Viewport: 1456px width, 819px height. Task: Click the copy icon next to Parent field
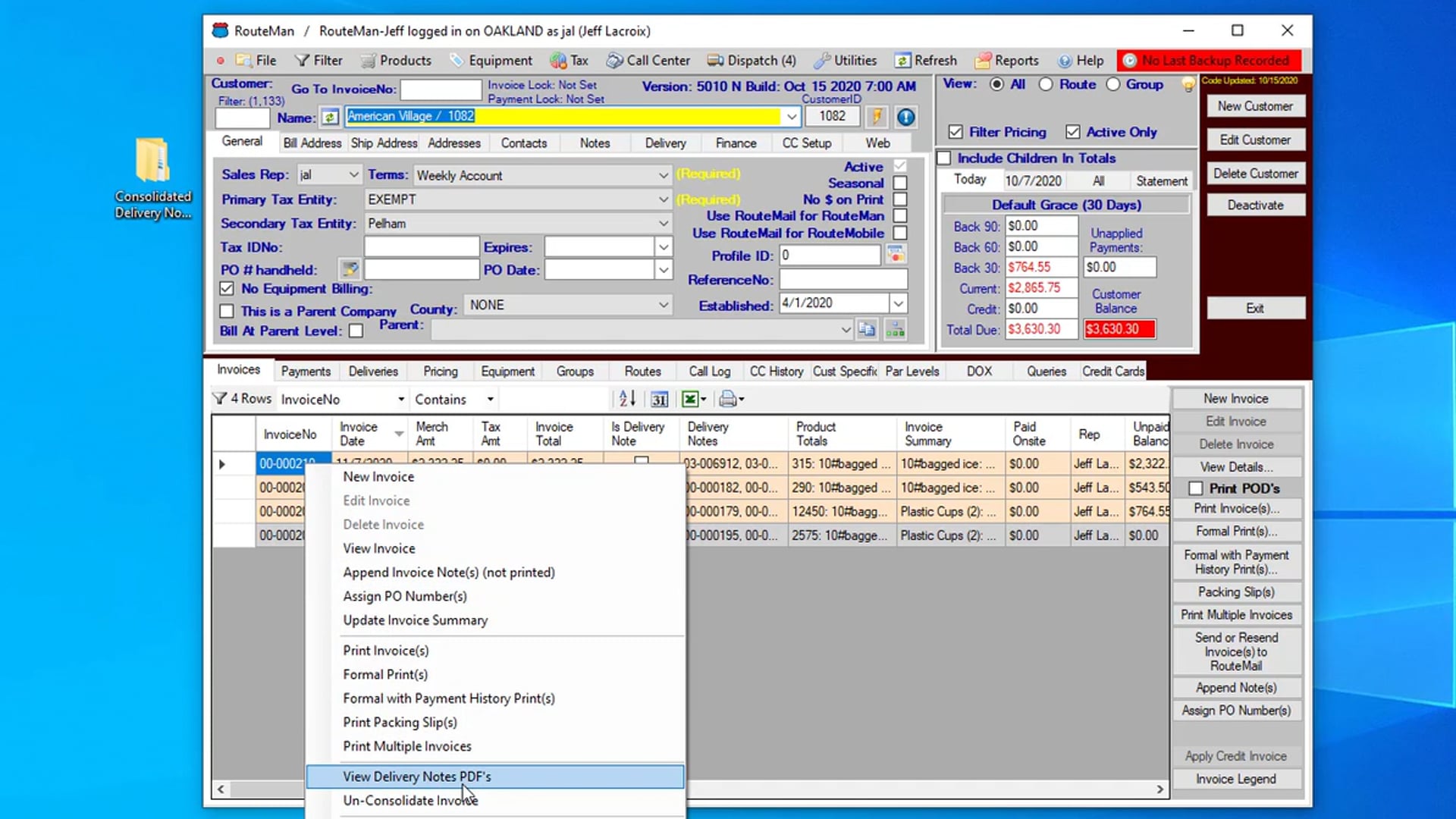867,330
